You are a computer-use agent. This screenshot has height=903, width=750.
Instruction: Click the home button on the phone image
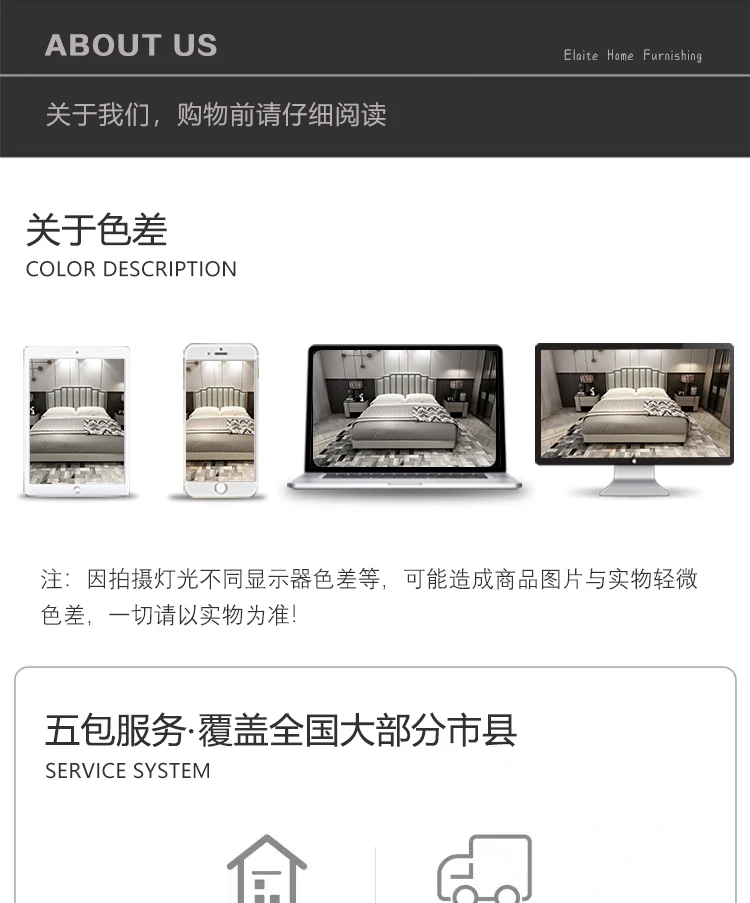pos(221,488)
